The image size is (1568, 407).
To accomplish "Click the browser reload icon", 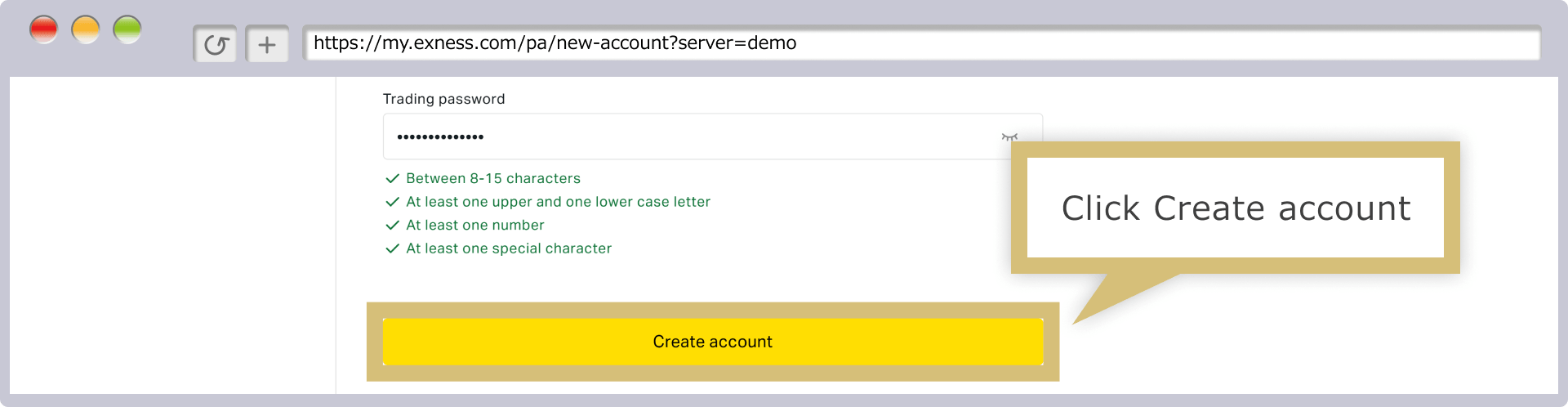I will click(216, 44).
